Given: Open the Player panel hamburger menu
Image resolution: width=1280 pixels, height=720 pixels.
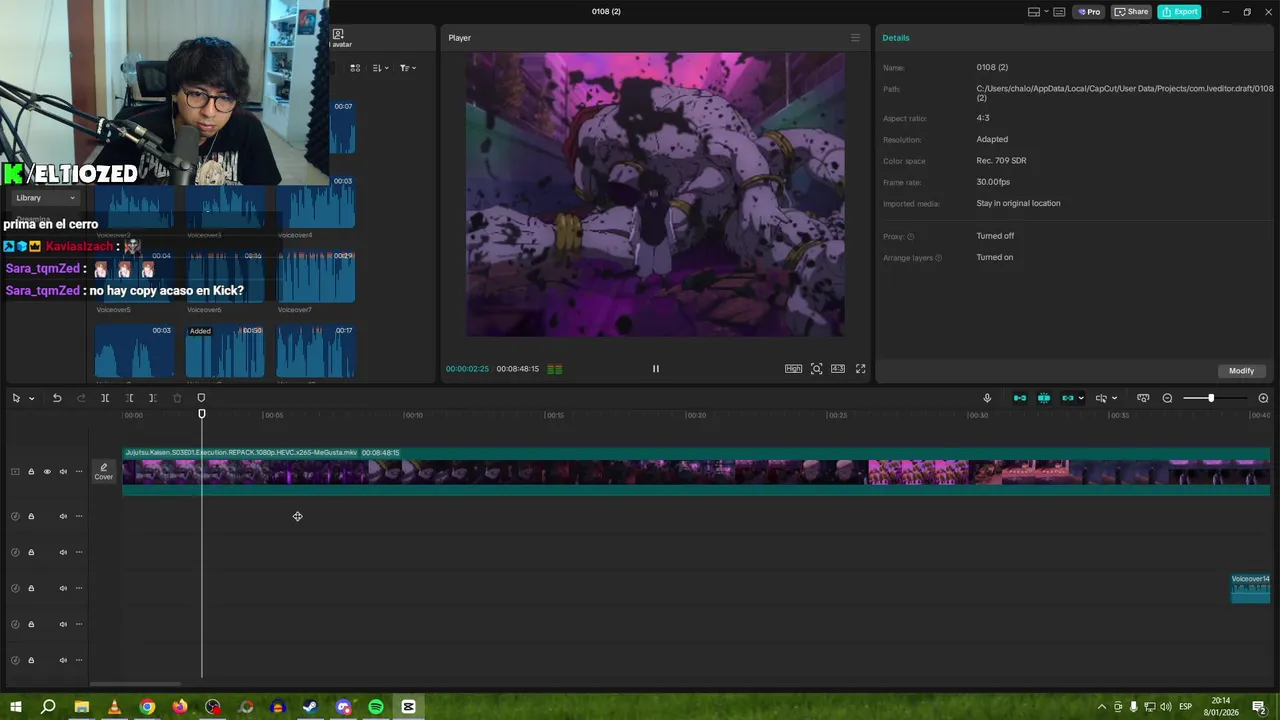Looking at the screenshot, I should pyautogui.click(x=855, y=38).
